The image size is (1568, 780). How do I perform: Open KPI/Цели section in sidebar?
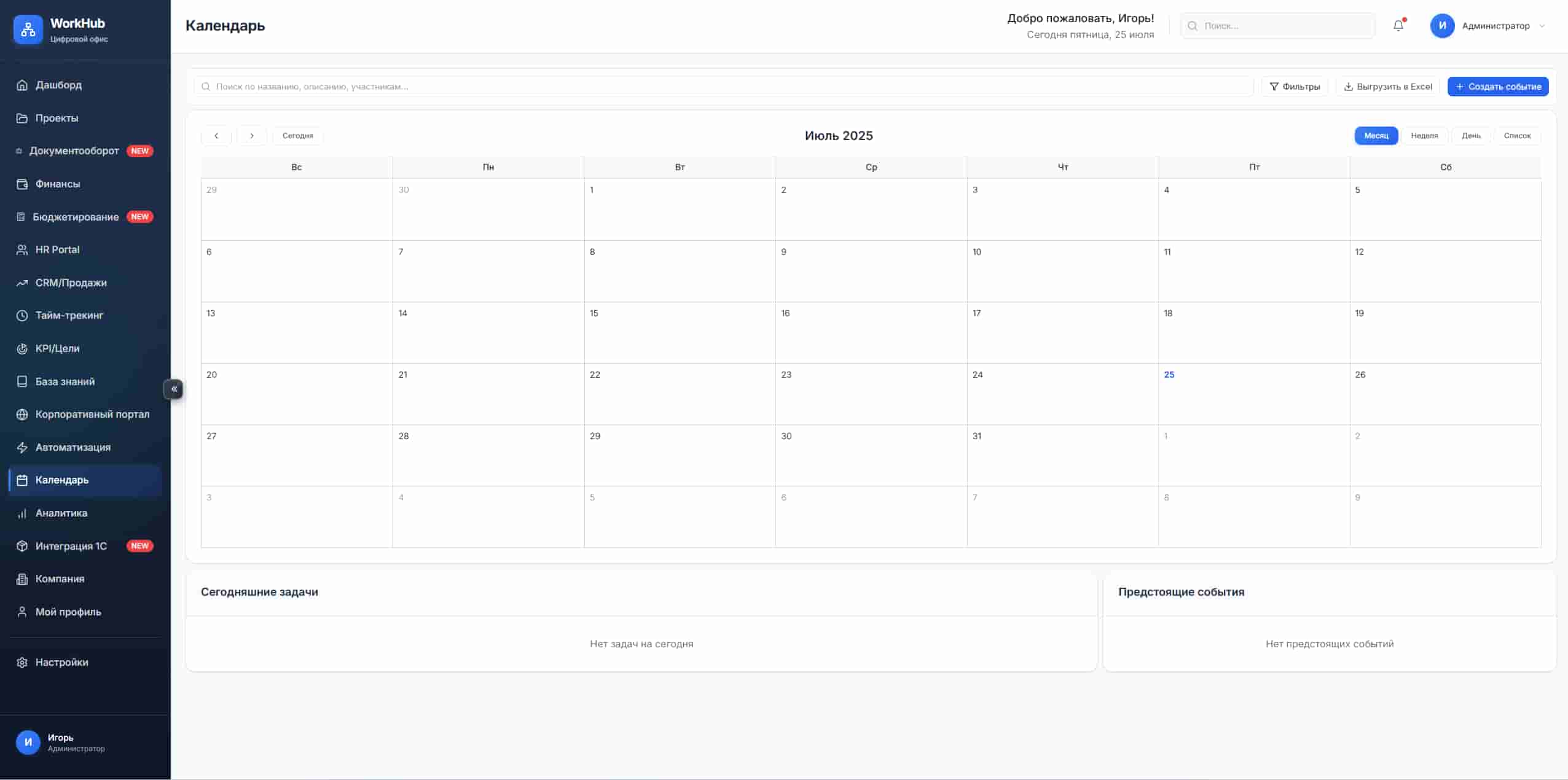click(57, 348)
